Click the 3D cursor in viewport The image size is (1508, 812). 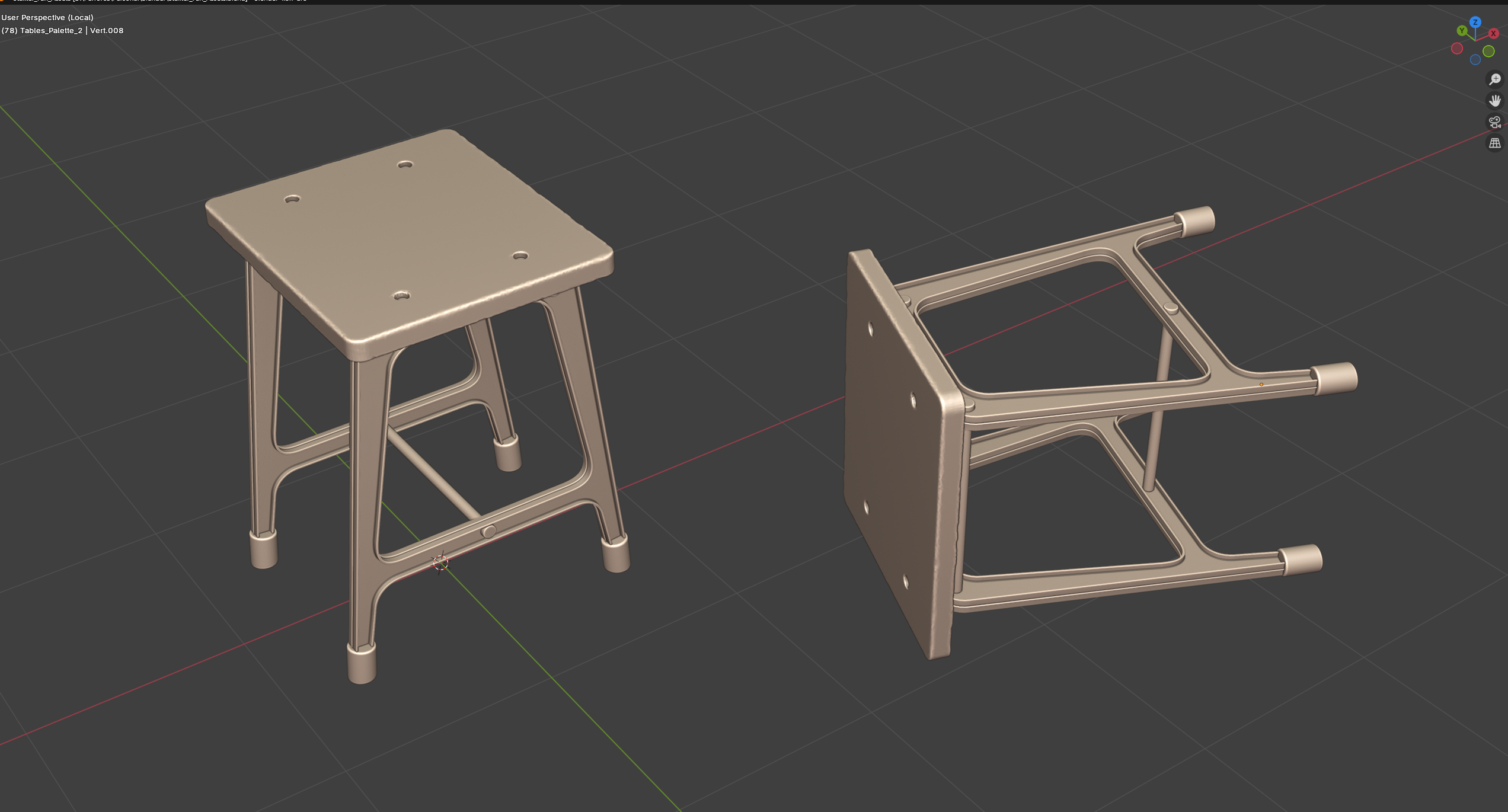coord(440,562)
